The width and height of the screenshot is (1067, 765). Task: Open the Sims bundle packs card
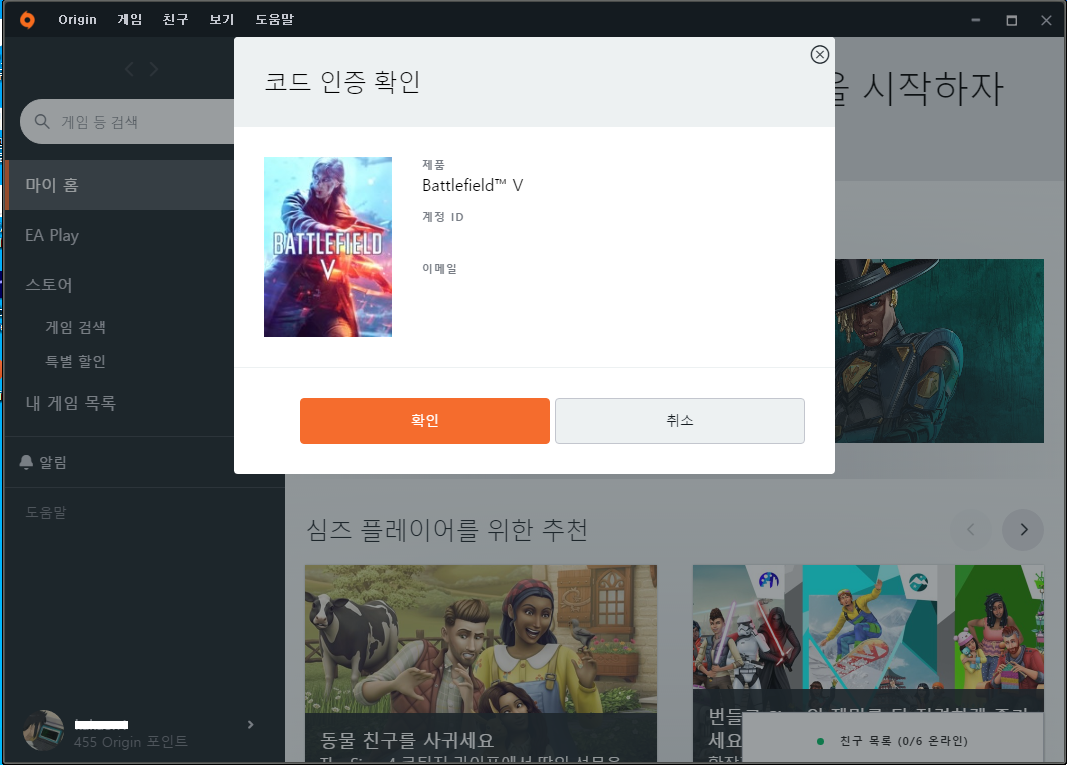868,640
